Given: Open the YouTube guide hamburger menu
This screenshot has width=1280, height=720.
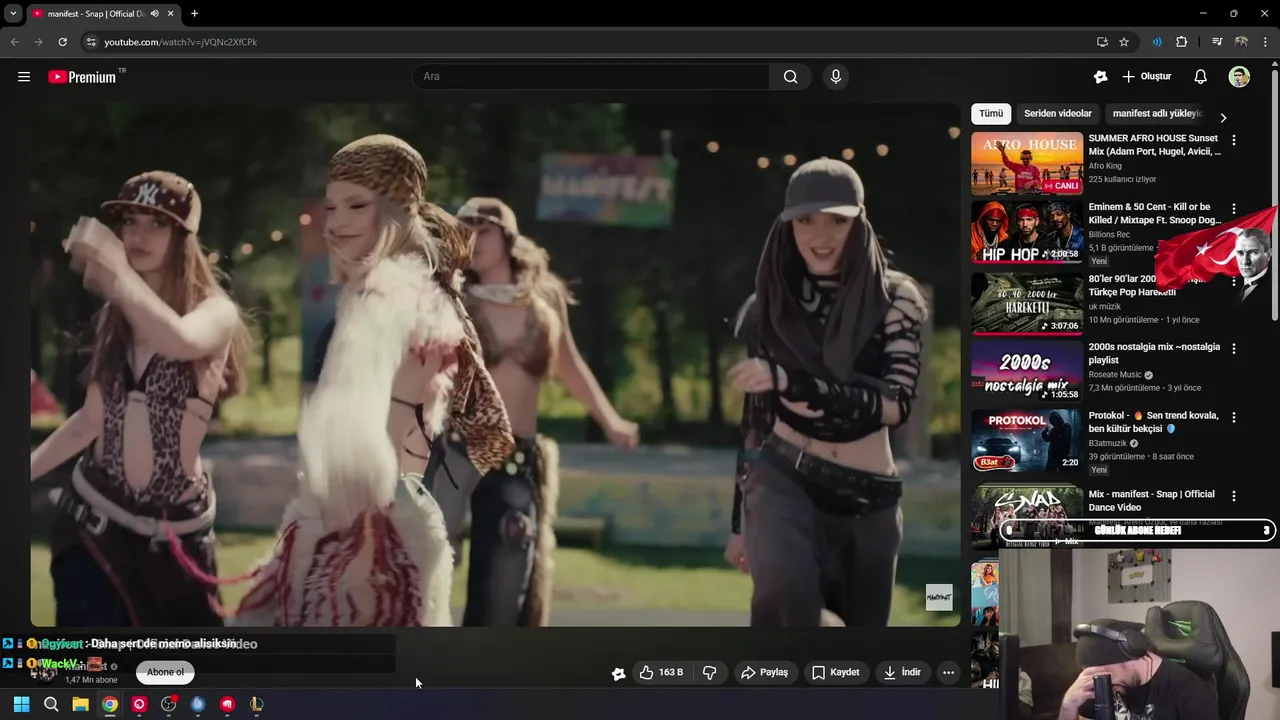Looking at the screenshot, I should coord(24,76).
